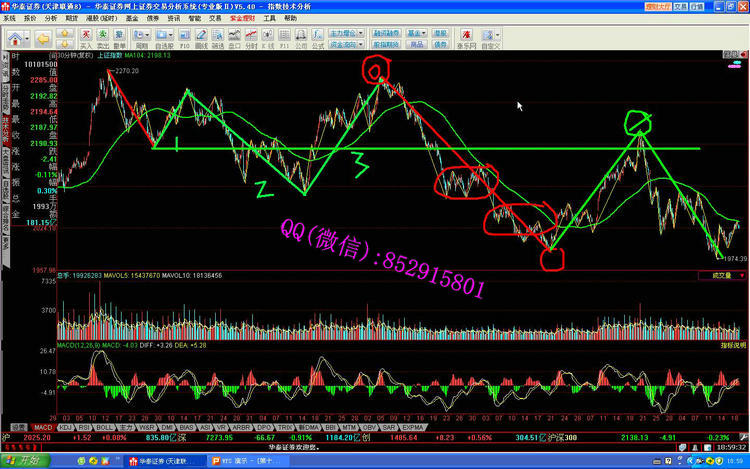Click the 卖出 (sell) toolbar icon
The image size is (750, 469).
coord(102,38)
